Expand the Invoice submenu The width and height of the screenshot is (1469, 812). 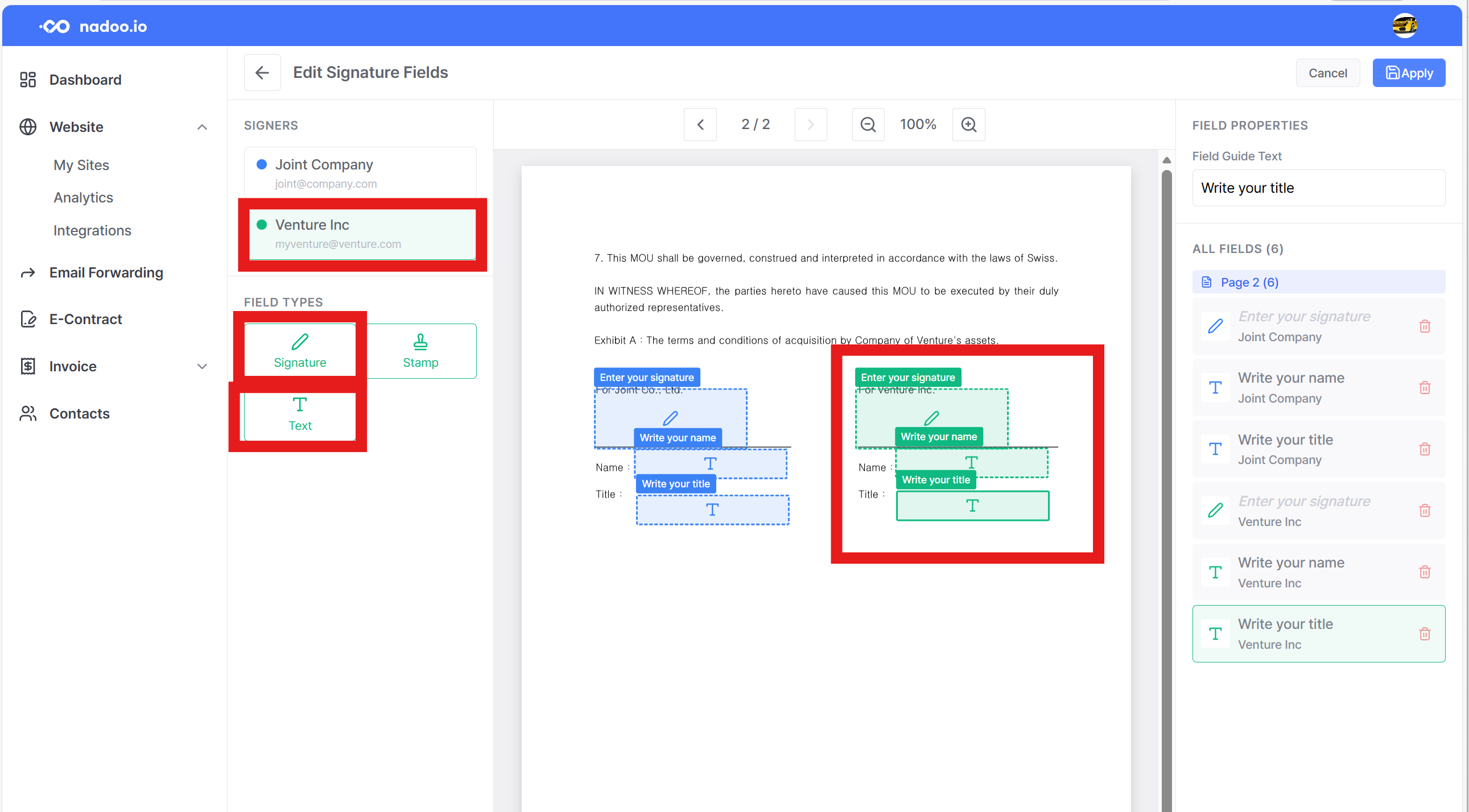(202, 366)
